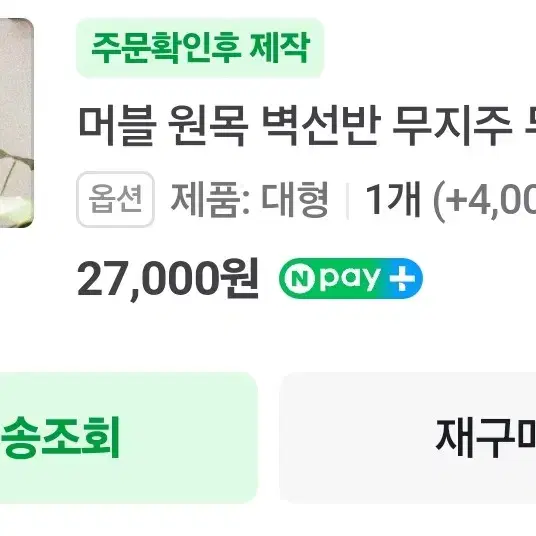This screenshot has width=536, height=536.
Task: Click the circled N logo in Npay badge
Action: (x=299, y=279)
